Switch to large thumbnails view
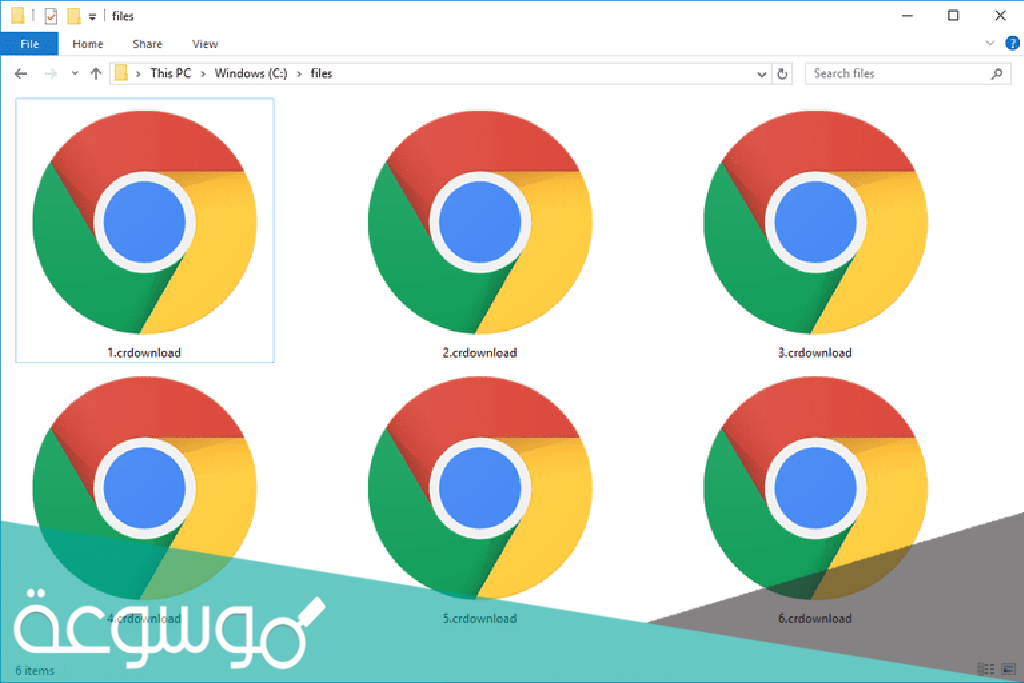The height and width of the screenshot is (683, 1024). (1008, 669)
